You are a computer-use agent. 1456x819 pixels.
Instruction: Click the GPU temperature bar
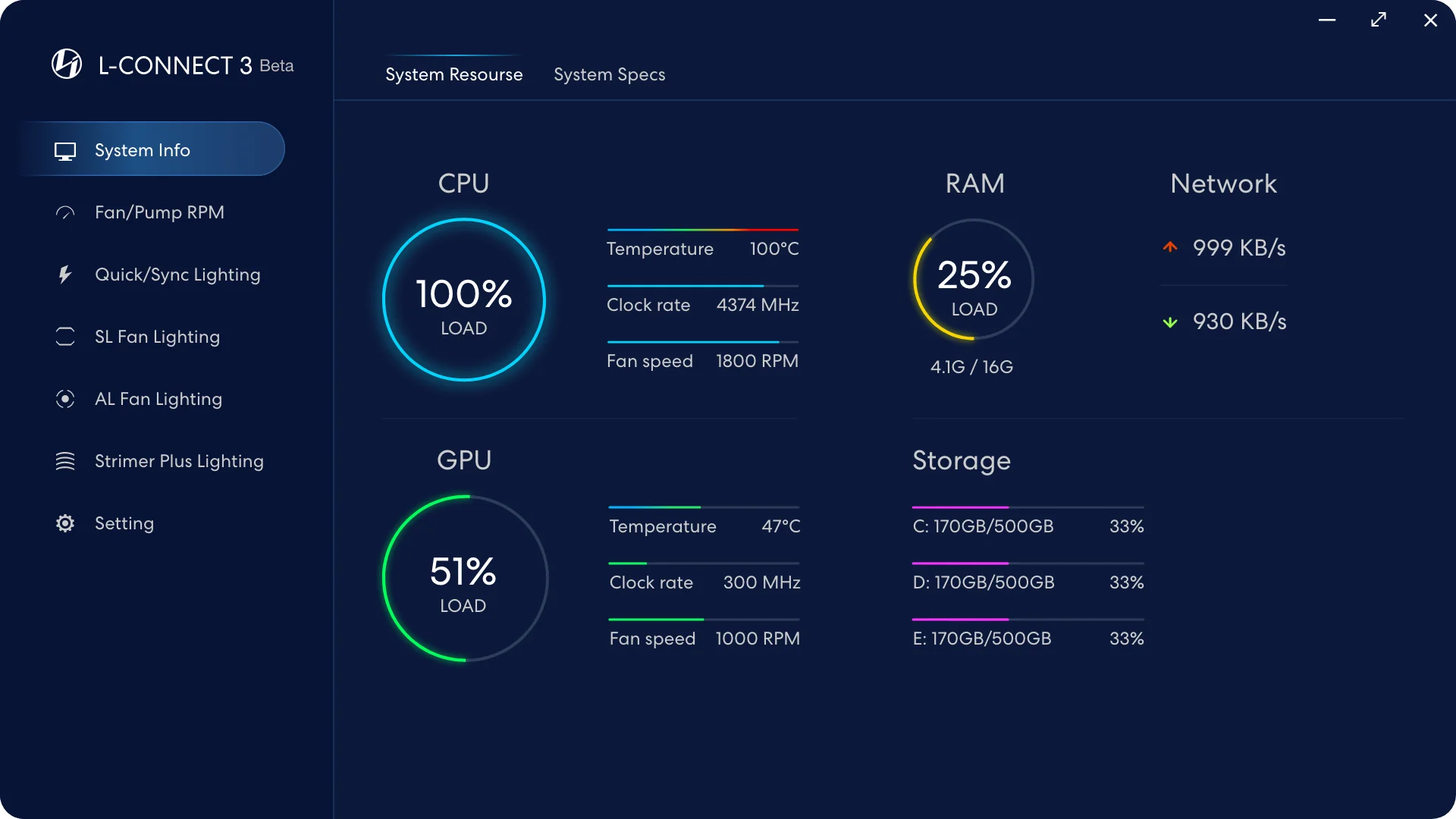[x=704, y=507]
